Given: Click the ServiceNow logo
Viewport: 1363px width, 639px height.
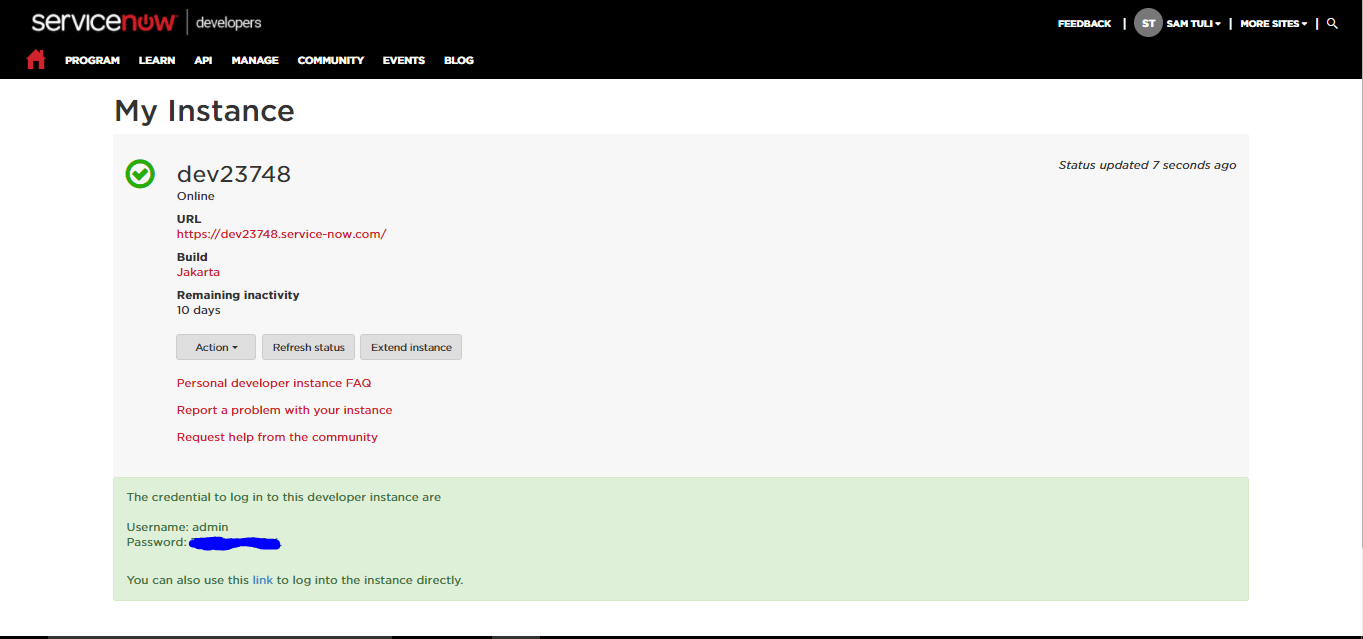Looking at the screenshot, I should (x=104, y=22).
